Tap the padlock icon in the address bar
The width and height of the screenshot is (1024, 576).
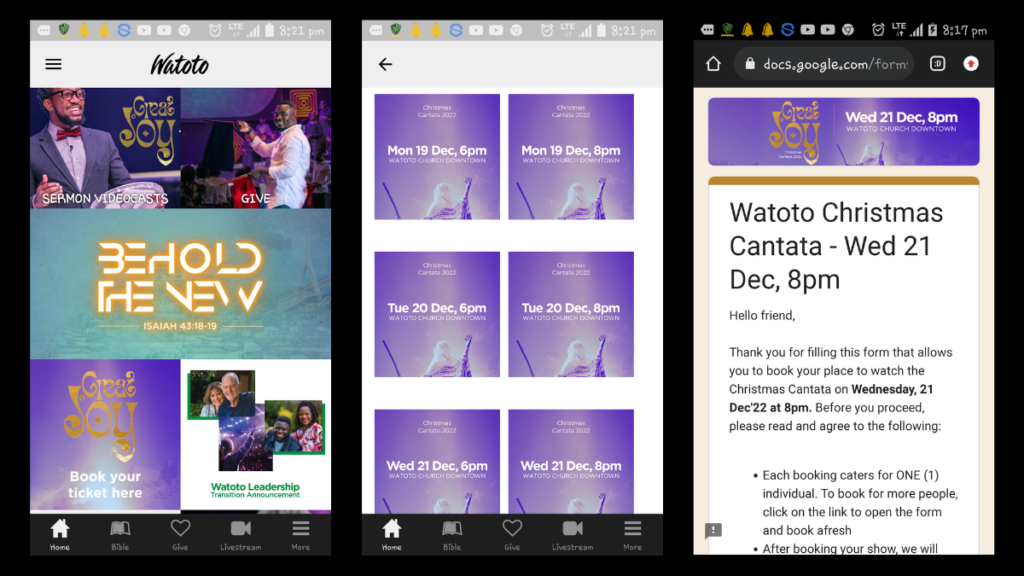(x=750, y=63)
